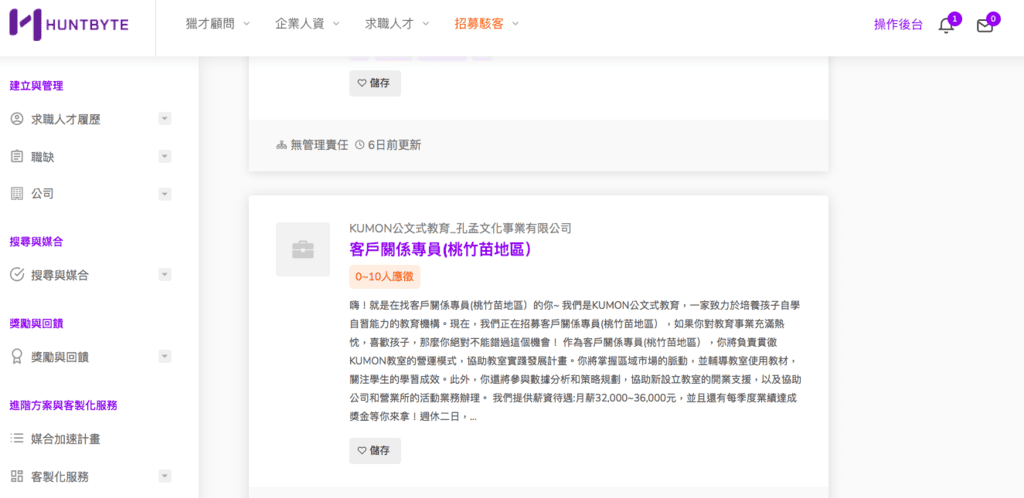Image resolution: width=1024 pixels, height=498 pixels.
Task: Expand 獎勵與回饋 sidebar arrow
Action: (x=165, y=356)
